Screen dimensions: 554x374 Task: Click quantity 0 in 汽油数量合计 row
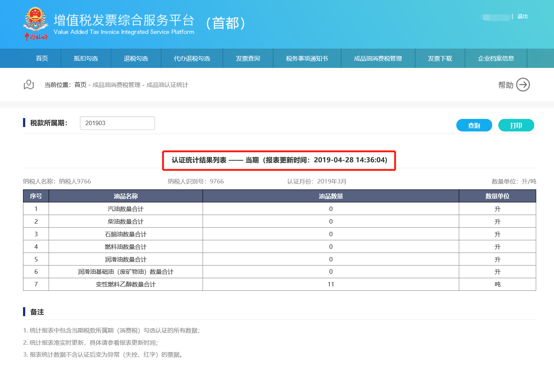331,209
